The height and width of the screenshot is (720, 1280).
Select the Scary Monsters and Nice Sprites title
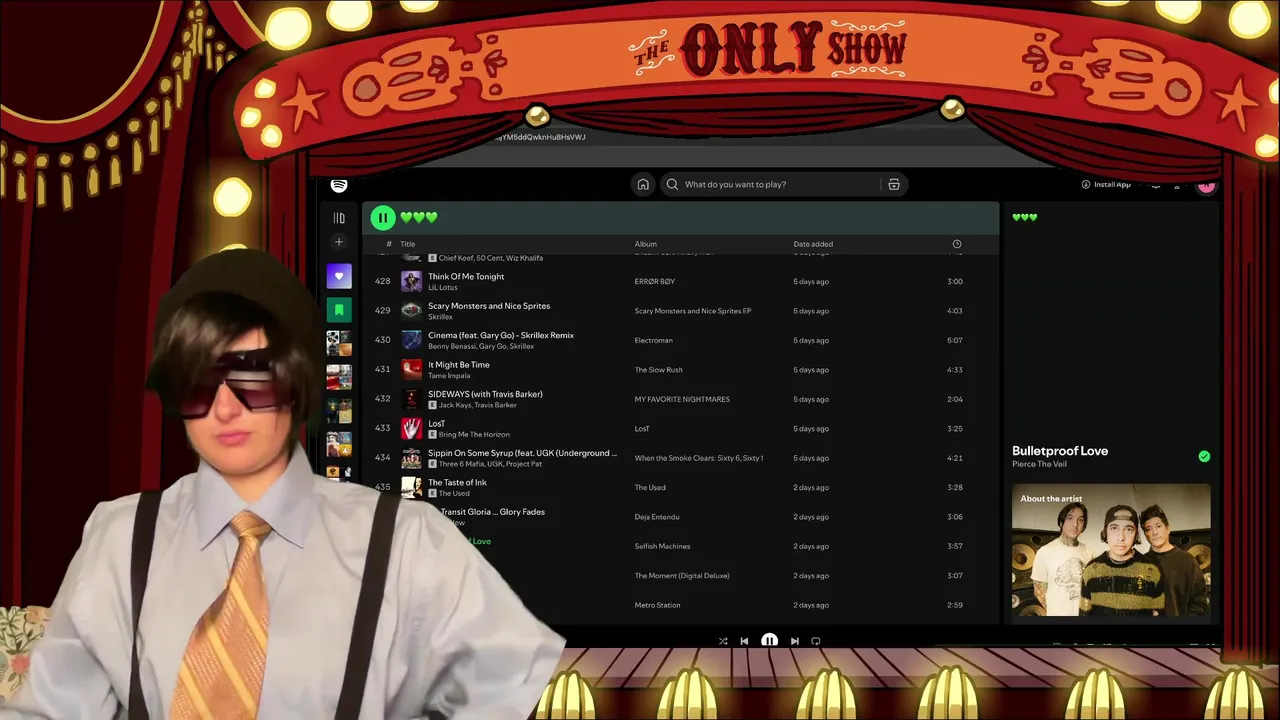[489, 306]
